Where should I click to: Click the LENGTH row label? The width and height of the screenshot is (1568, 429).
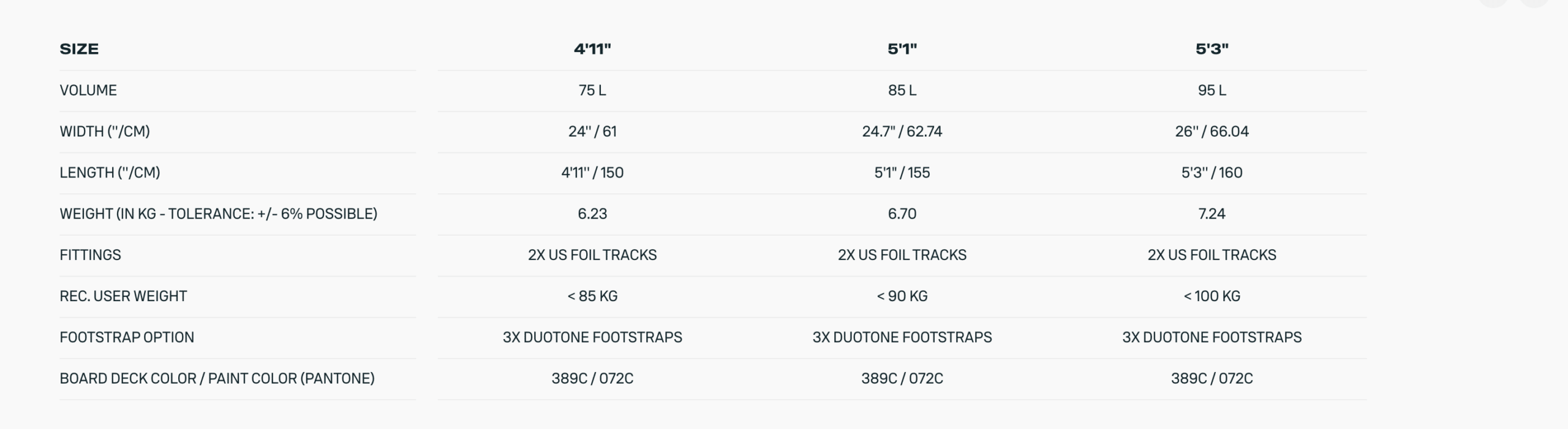pos(110,173)
